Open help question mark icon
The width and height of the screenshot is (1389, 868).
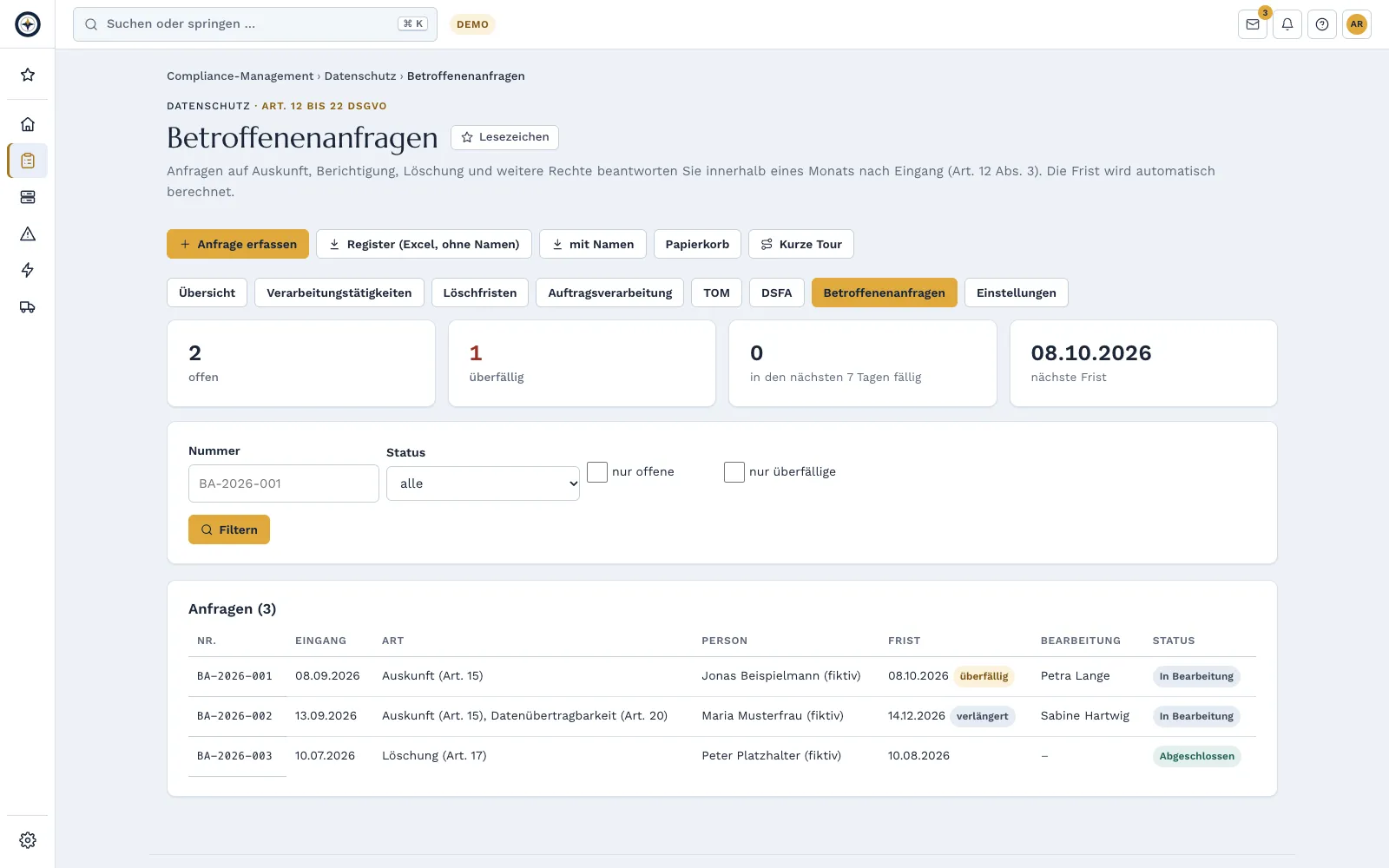[1322, 24]
